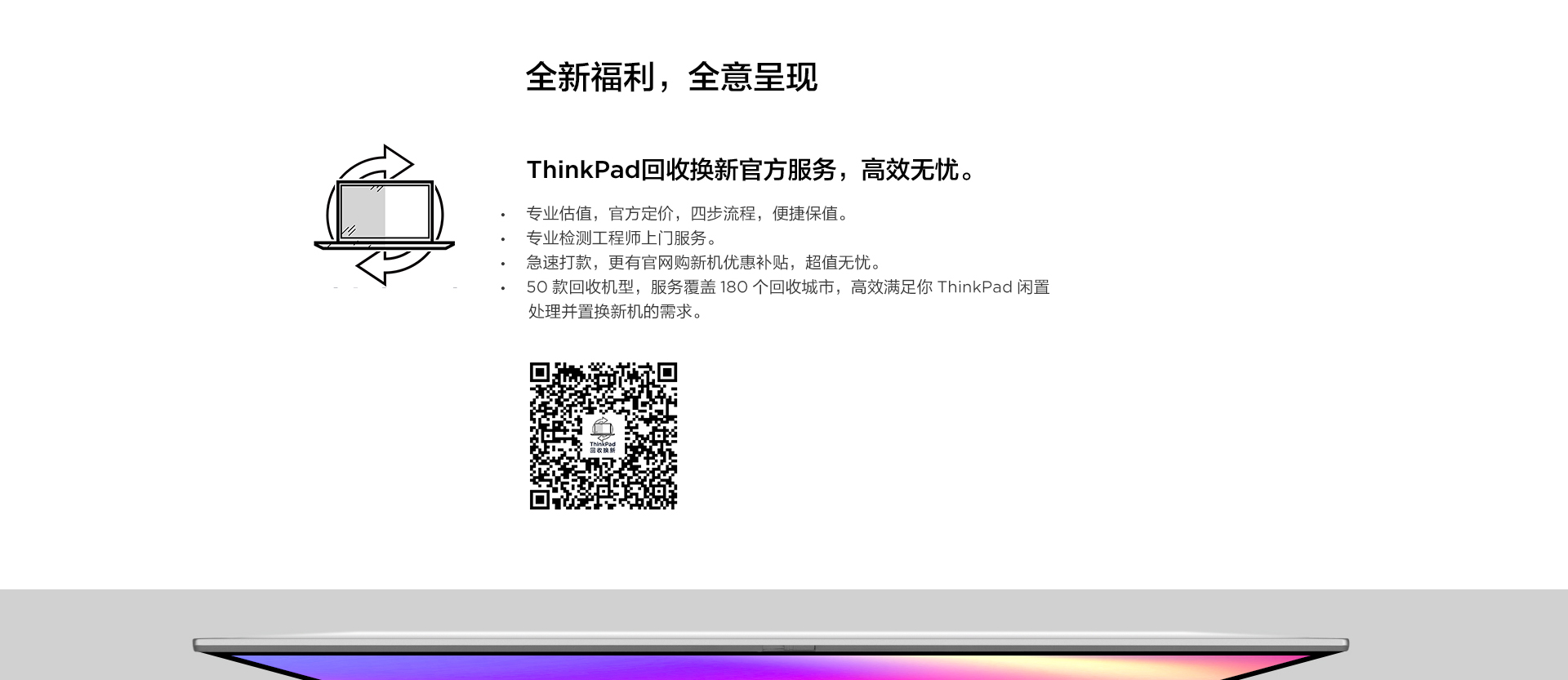Click the gray shaded half of laptop icon screen

point(362,211)
